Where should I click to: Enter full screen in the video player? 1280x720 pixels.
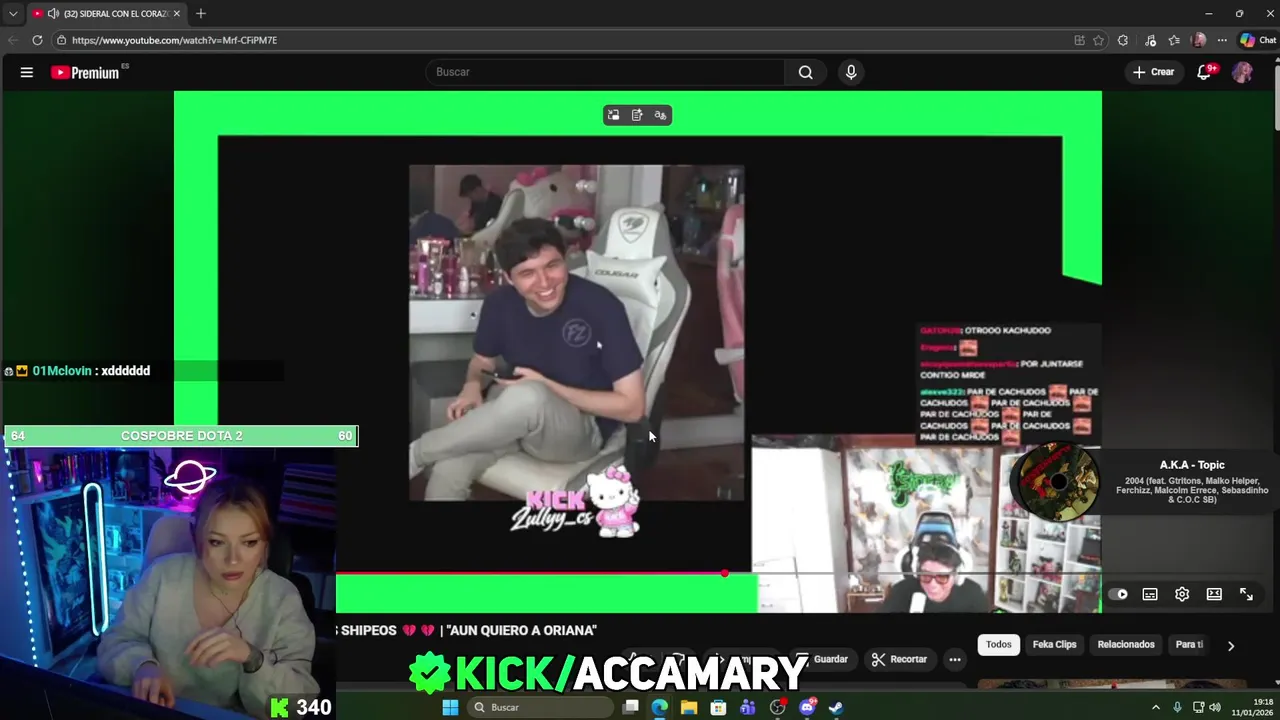[1246, 594]
